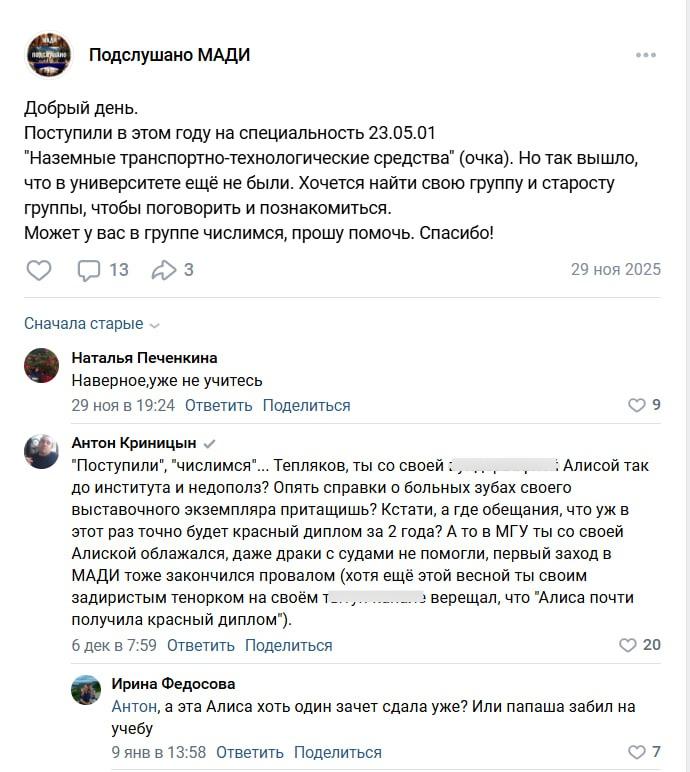This screenshot has height=772, width=690.
Task: Like the main post with heart icon
Action: (38, 270)
